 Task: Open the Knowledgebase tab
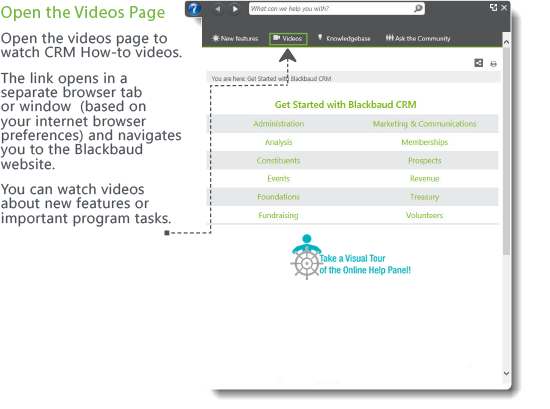[x=344, y=38]
